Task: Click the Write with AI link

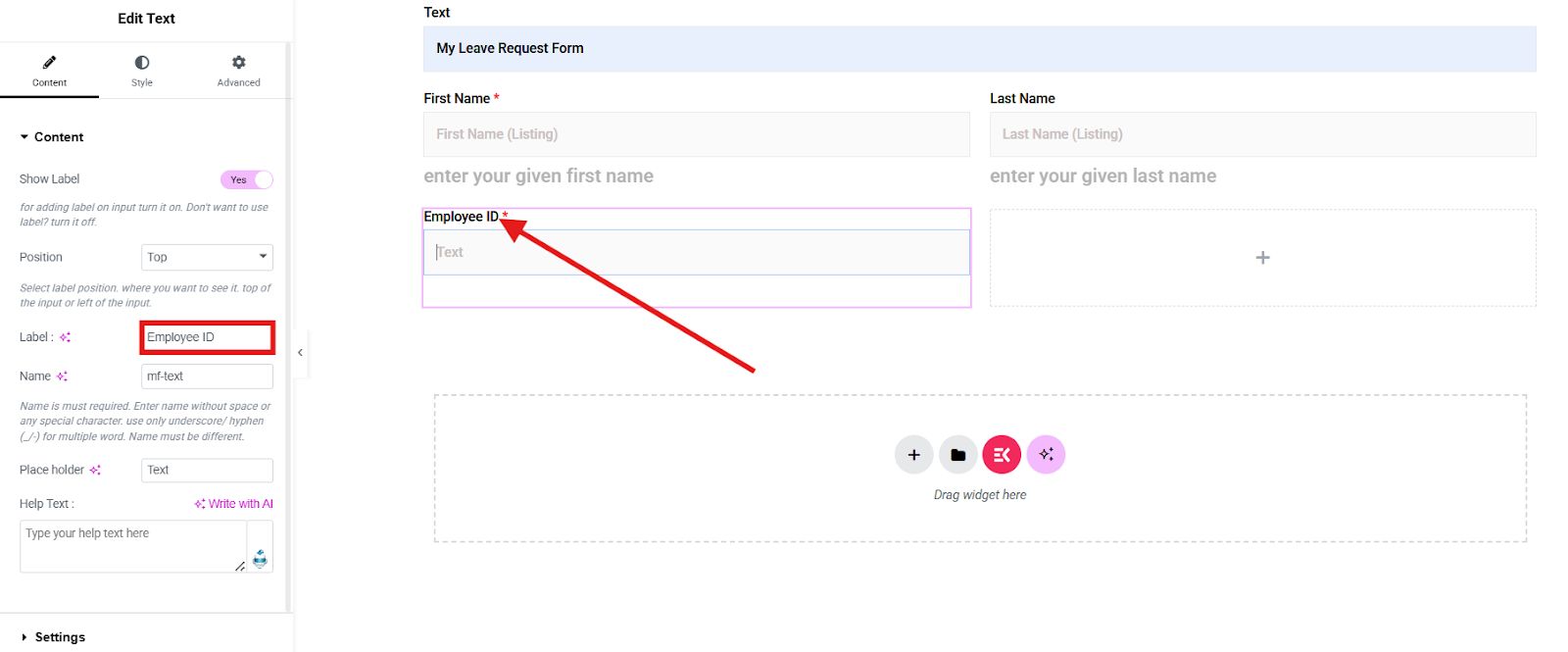Action: click(x=233, y=504)
